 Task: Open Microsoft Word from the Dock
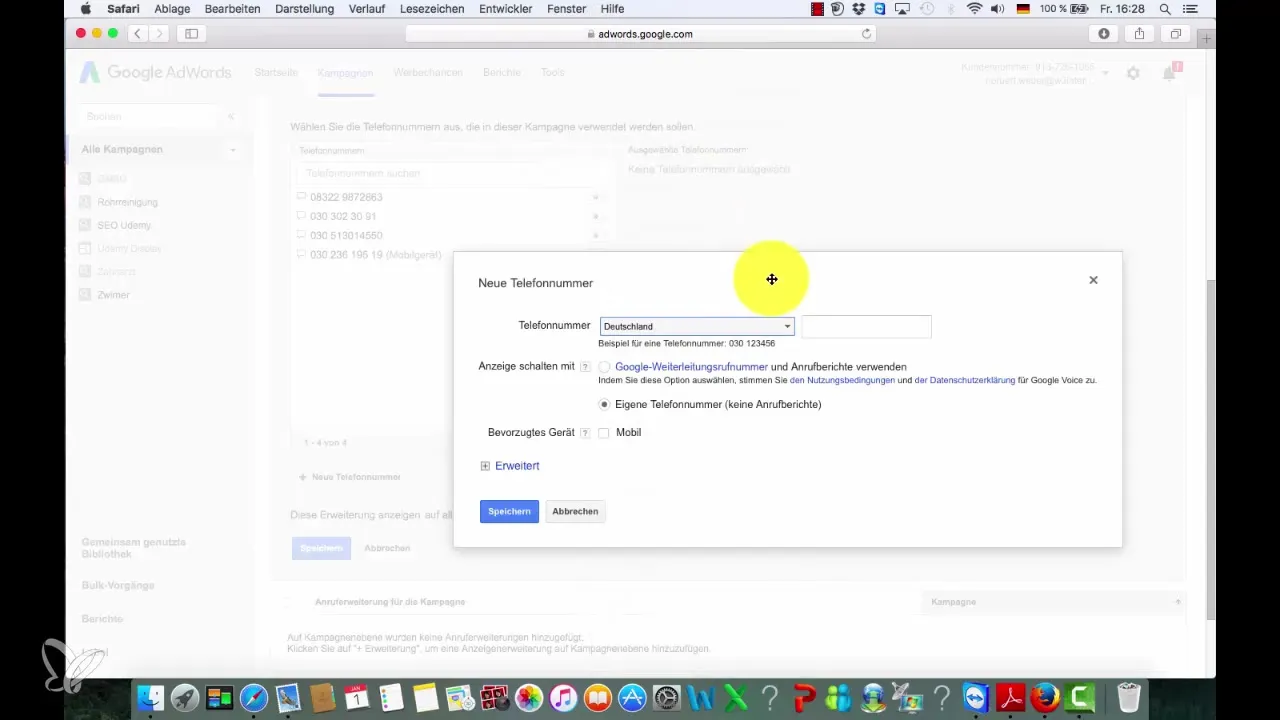[701, 697]
